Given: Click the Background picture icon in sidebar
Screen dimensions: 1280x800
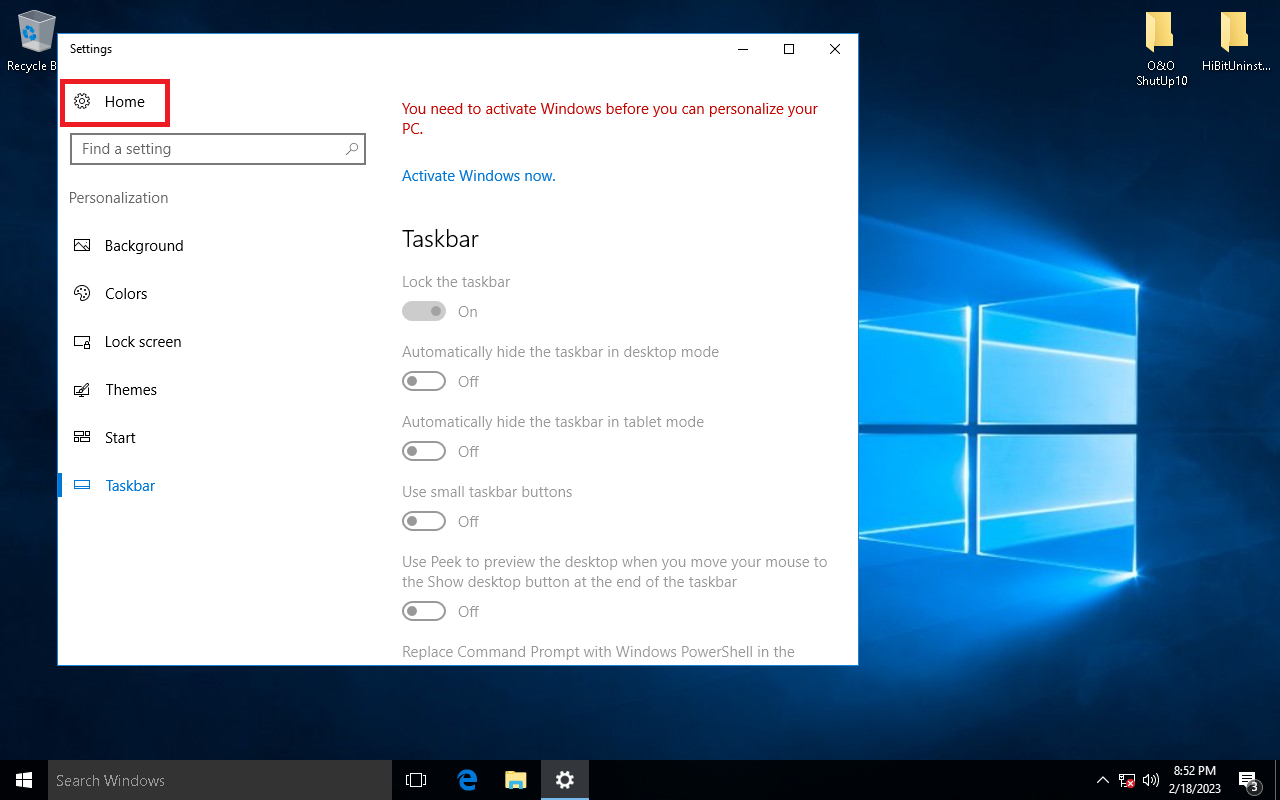Looking at the screenshot, I should pyautogui.click(x=83, y=246).
